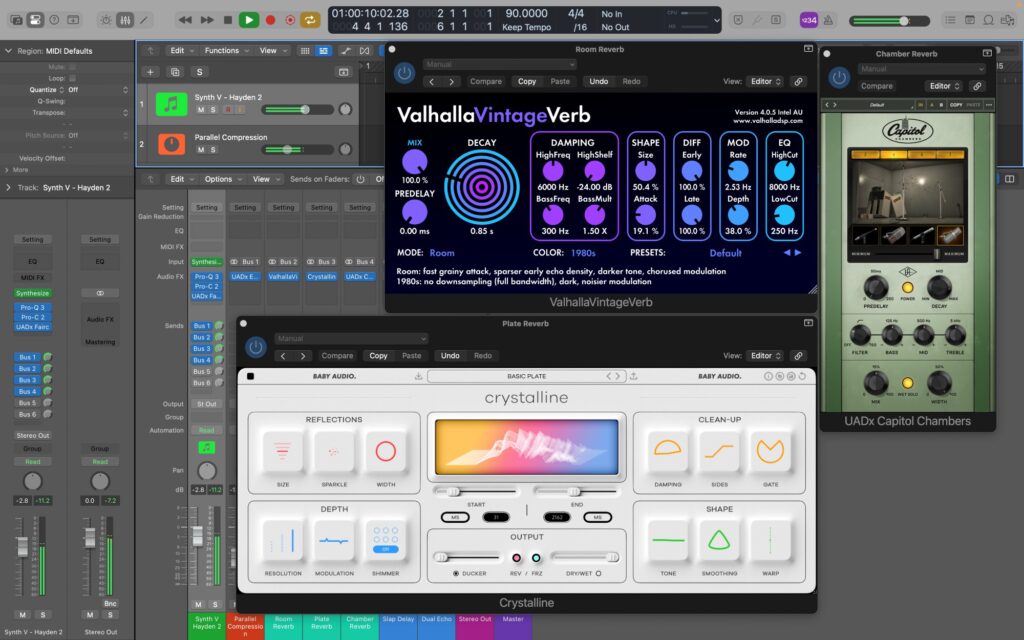This screenshot has height=640, width=1024.
Task: Click the Width control in Crystalline Reflections
Action: (385, 453)
